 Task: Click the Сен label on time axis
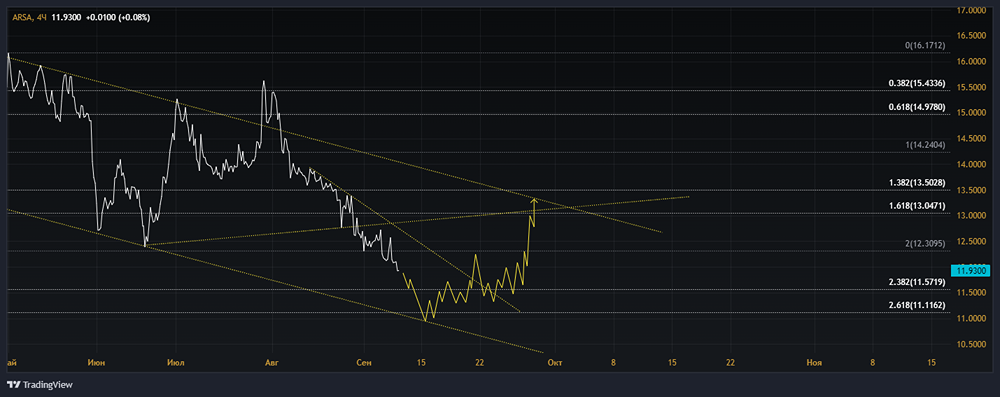tap(364, 363)
